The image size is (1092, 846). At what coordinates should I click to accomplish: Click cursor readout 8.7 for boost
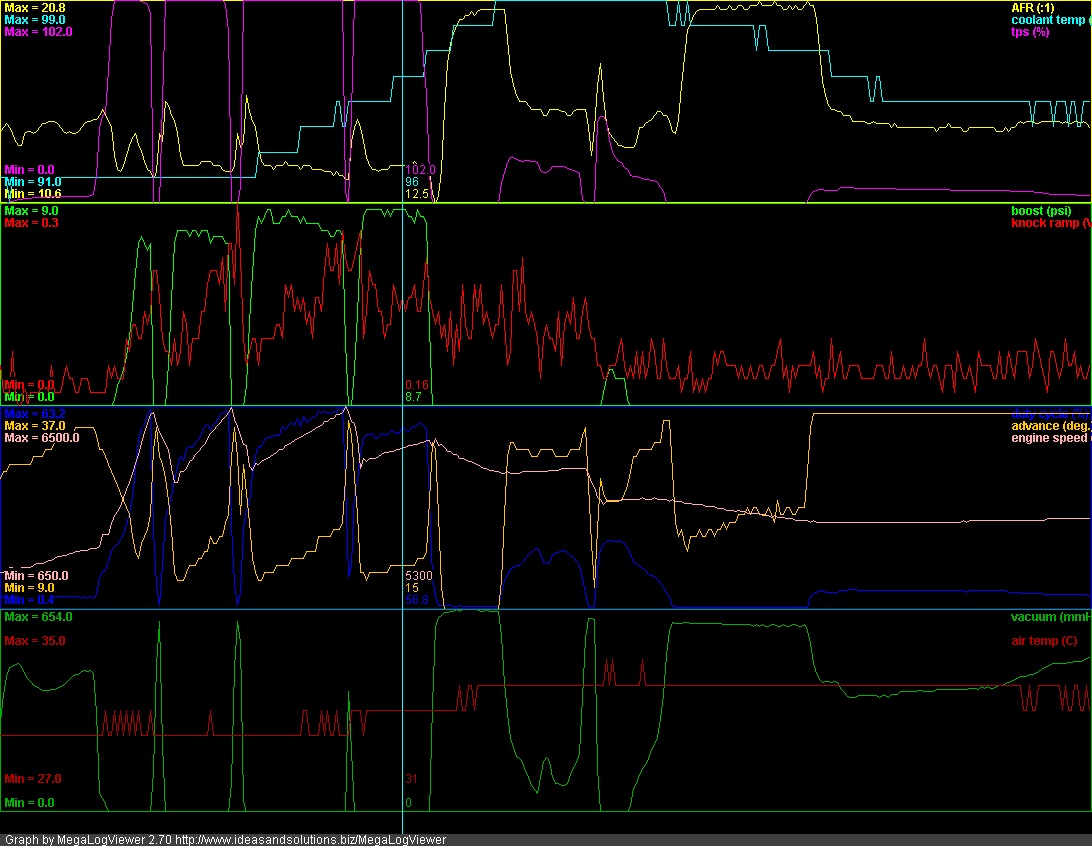pyautogui.click(x=414, y=396)
